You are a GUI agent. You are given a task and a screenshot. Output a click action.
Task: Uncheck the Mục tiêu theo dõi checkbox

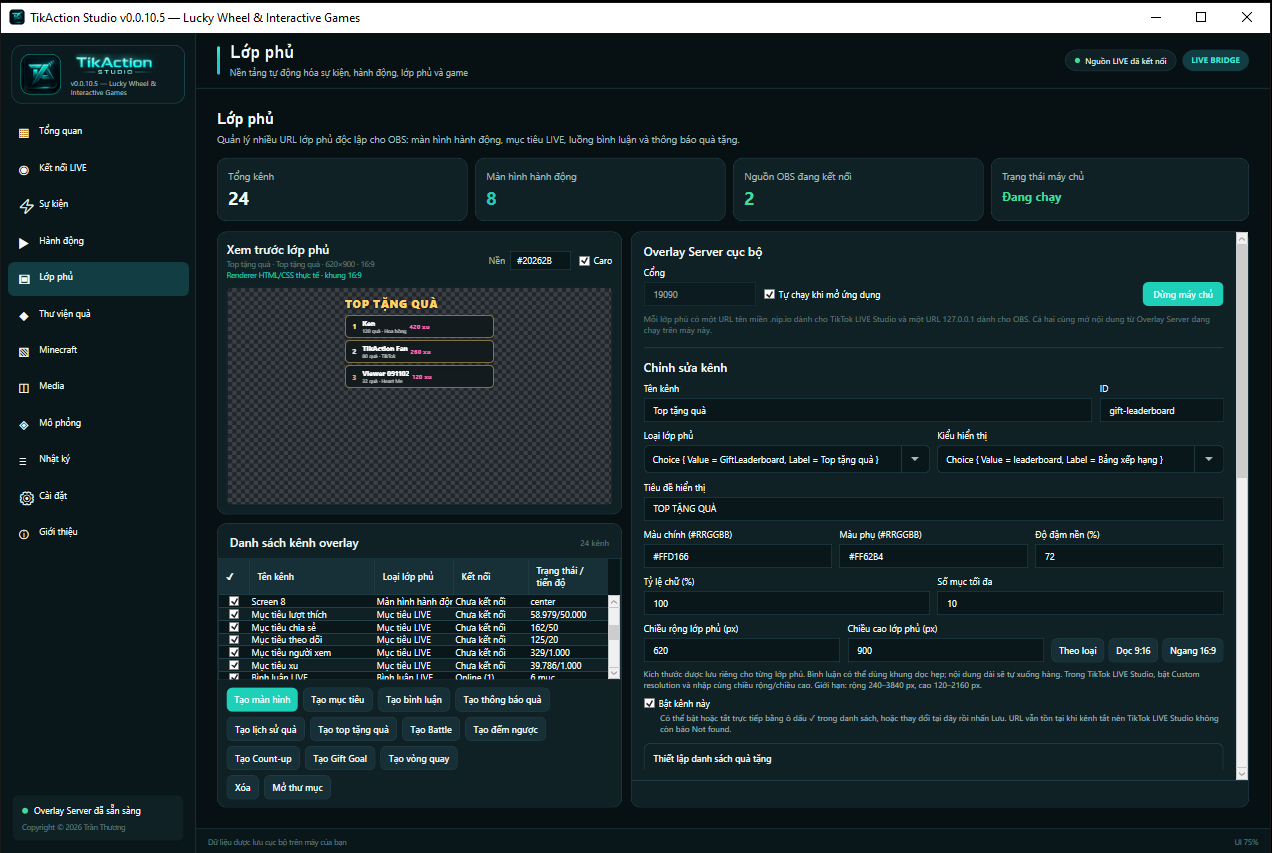tap(234, 640)
